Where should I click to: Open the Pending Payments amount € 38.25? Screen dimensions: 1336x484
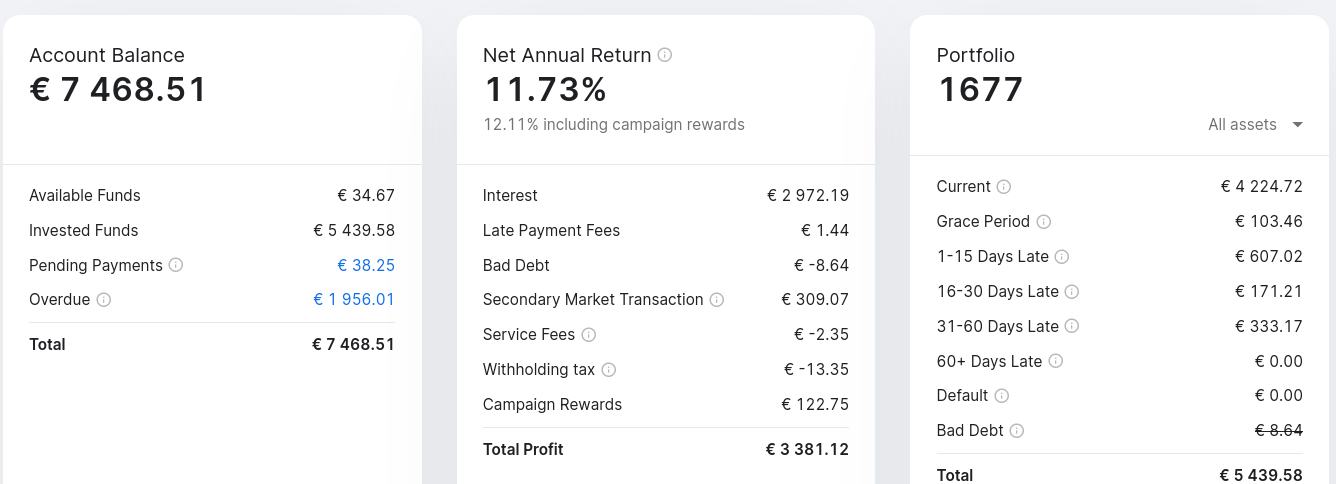point(366,265)
